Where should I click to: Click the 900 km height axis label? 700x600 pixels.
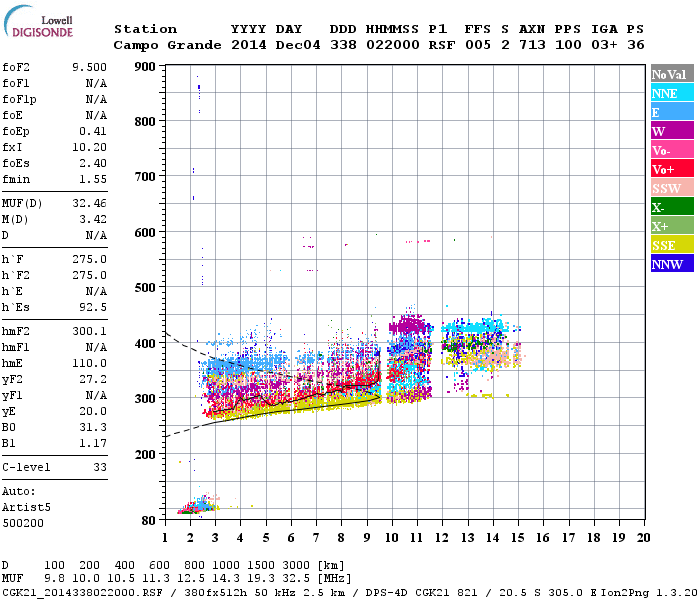pyautogui.click(x=145, y=67)
